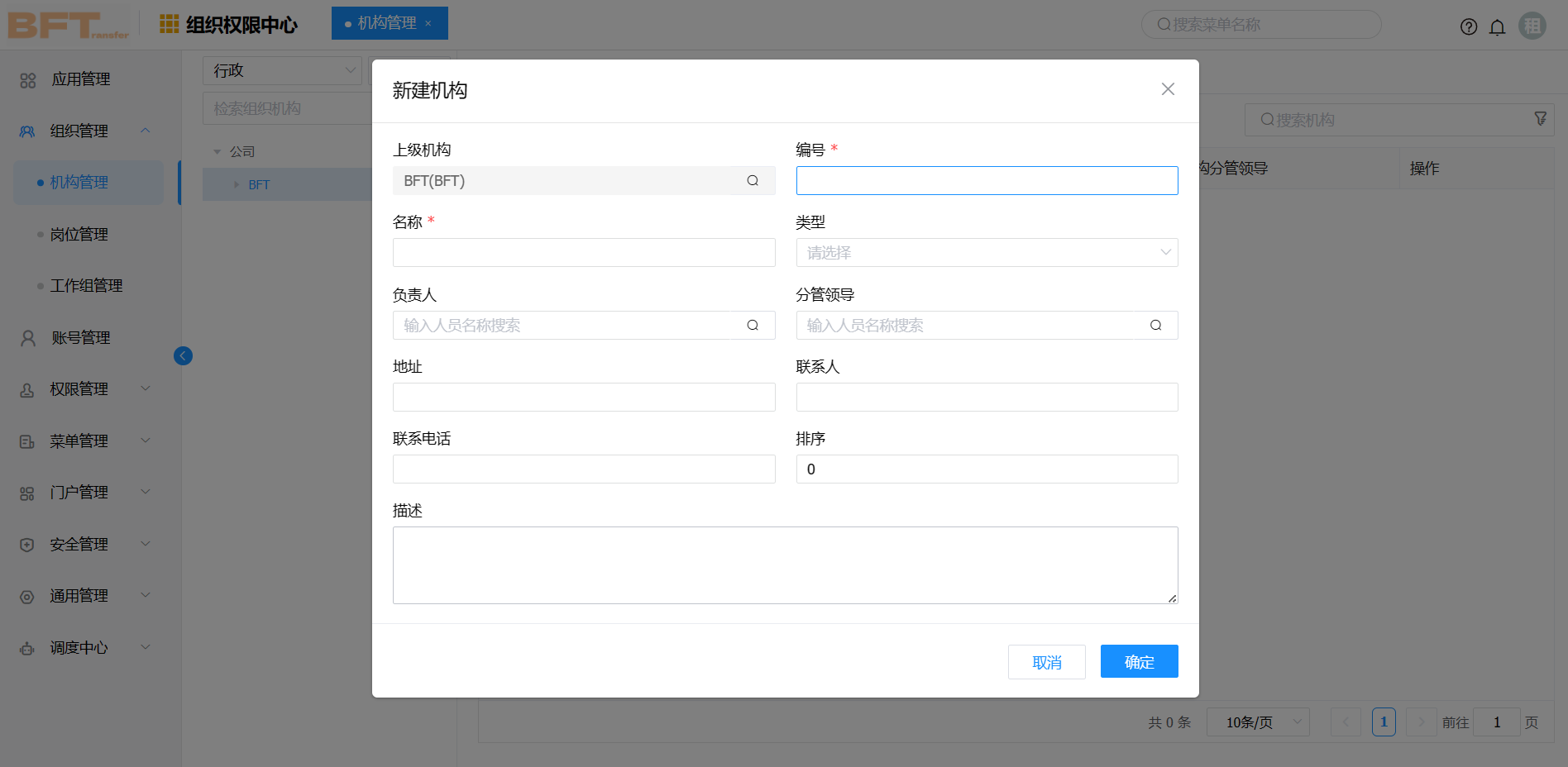Open the 行政 dropdown selector
Image resolution: width=1568 pixels, height=767 pixels.
coord(282,71)
